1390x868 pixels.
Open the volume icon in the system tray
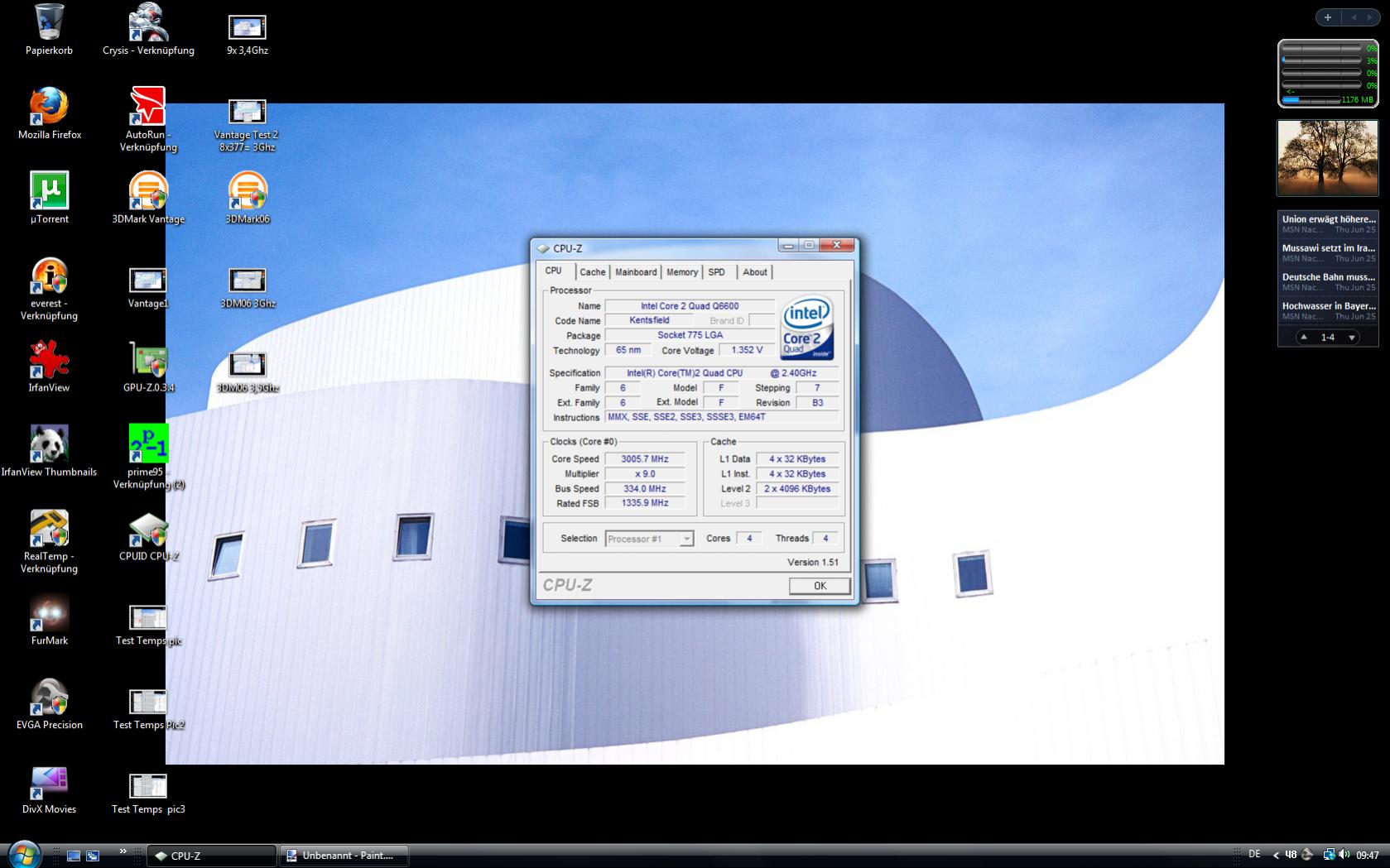1344,855
